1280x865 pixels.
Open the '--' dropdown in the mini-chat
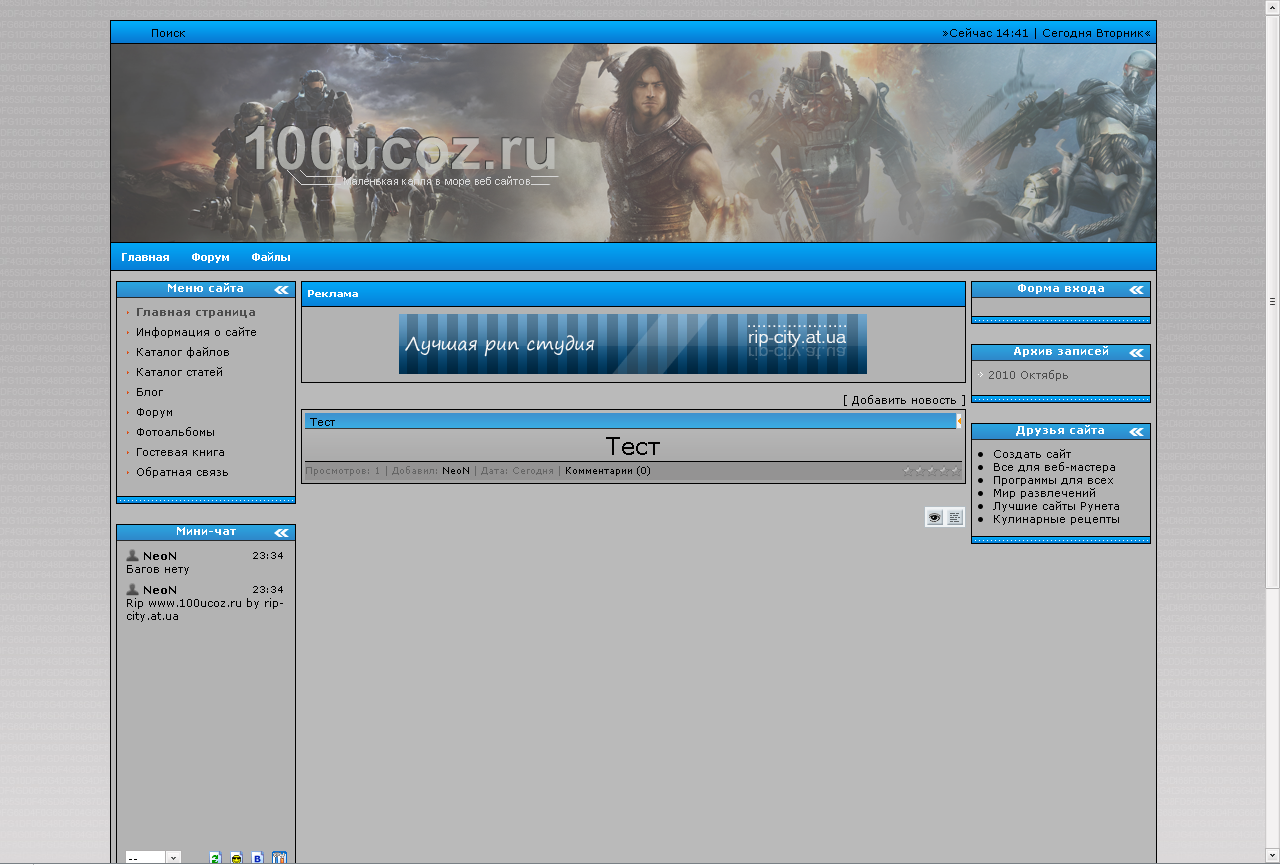(153, 858)
